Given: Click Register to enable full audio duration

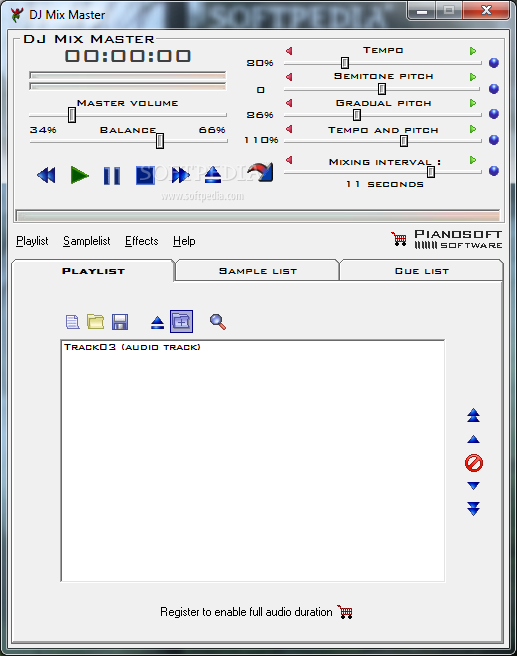Looking at the screenshot, I should (x=246, y=612).
